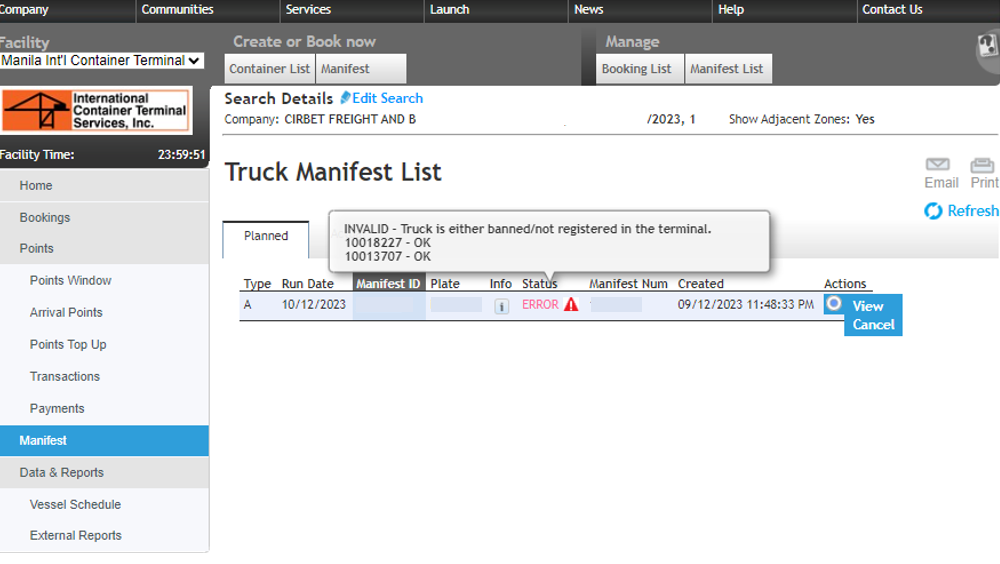This screenshot has height=564, width=1000.
Task: Click the pencil icon beside Edit Search
Action: [x=346, y=98]
